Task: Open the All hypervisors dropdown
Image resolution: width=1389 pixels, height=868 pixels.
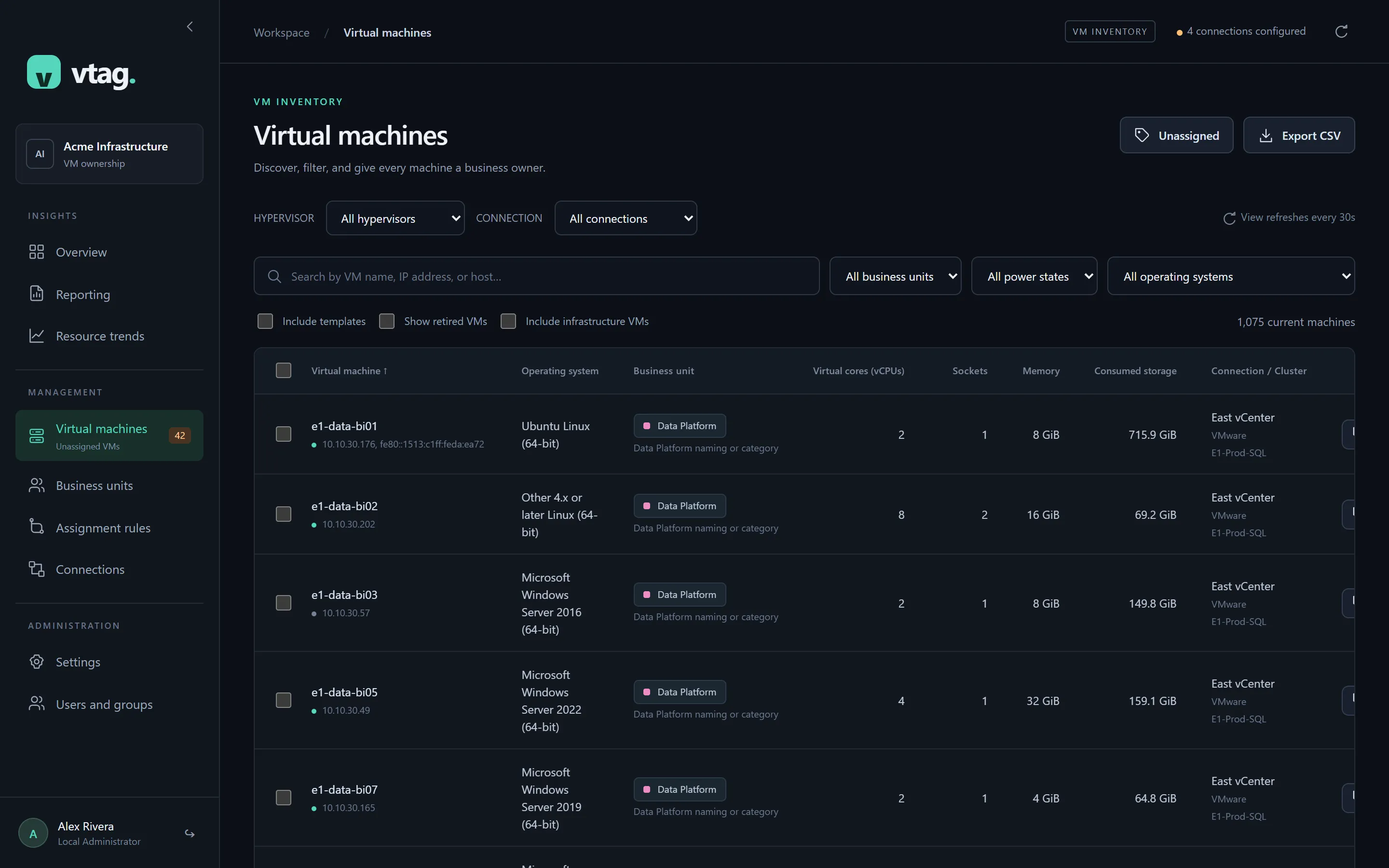Action: tap(395, 218)
